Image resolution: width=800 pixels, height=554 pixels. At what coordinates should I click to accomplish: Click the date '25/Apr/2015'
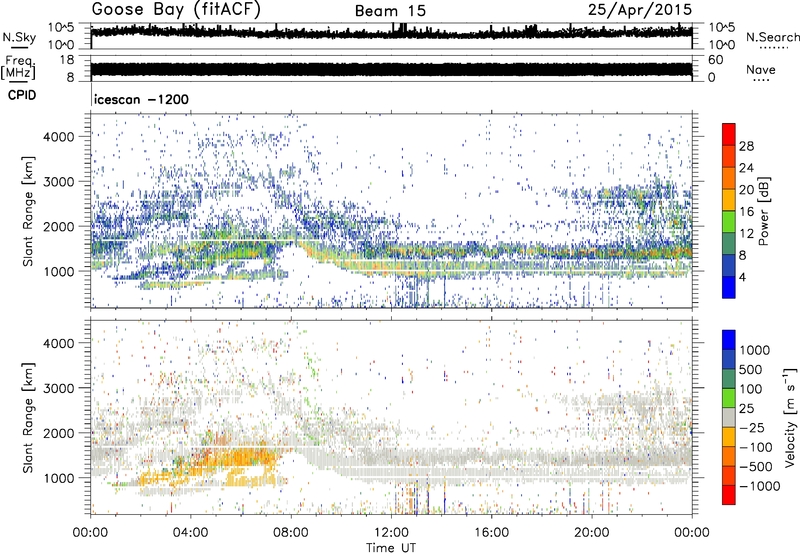640,10
